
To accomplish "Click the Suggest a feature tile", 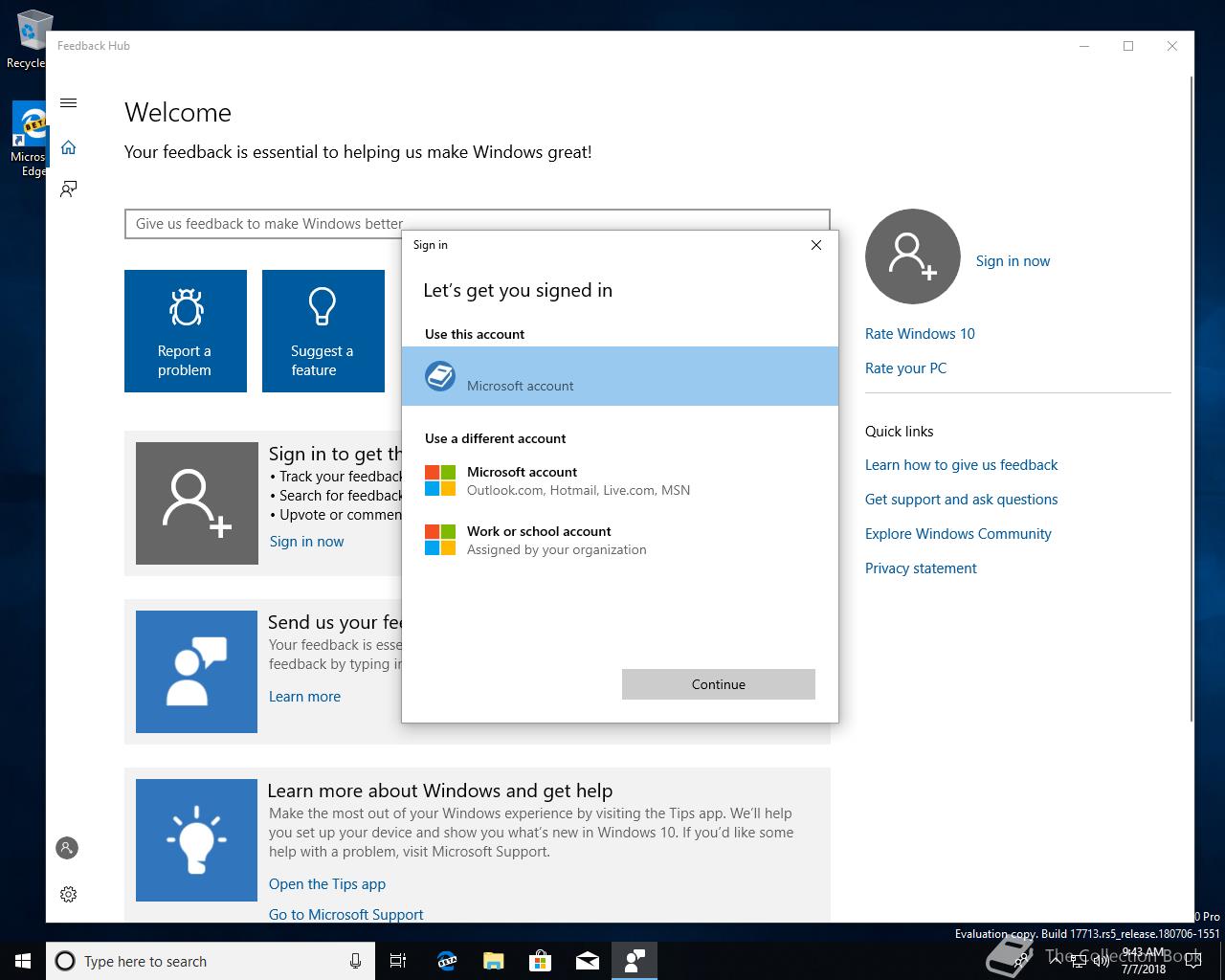I will 323,331.
